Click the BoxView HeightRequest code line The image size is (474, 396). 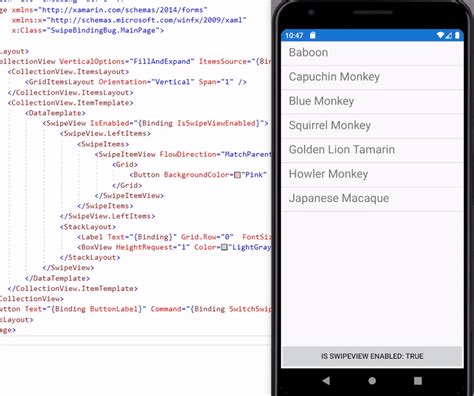[x=175, y=247]
